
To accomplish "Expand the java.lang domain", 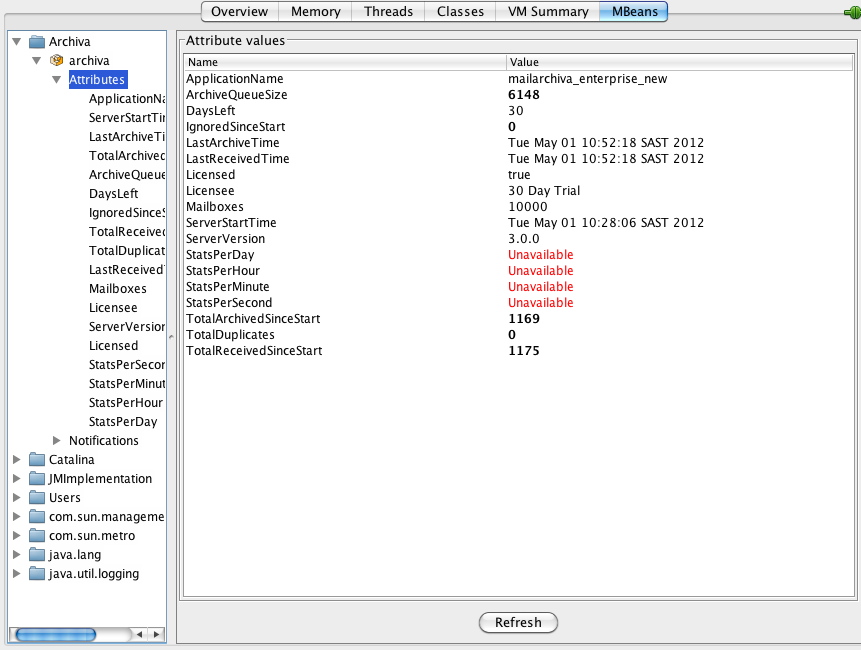I will point(16,554).
